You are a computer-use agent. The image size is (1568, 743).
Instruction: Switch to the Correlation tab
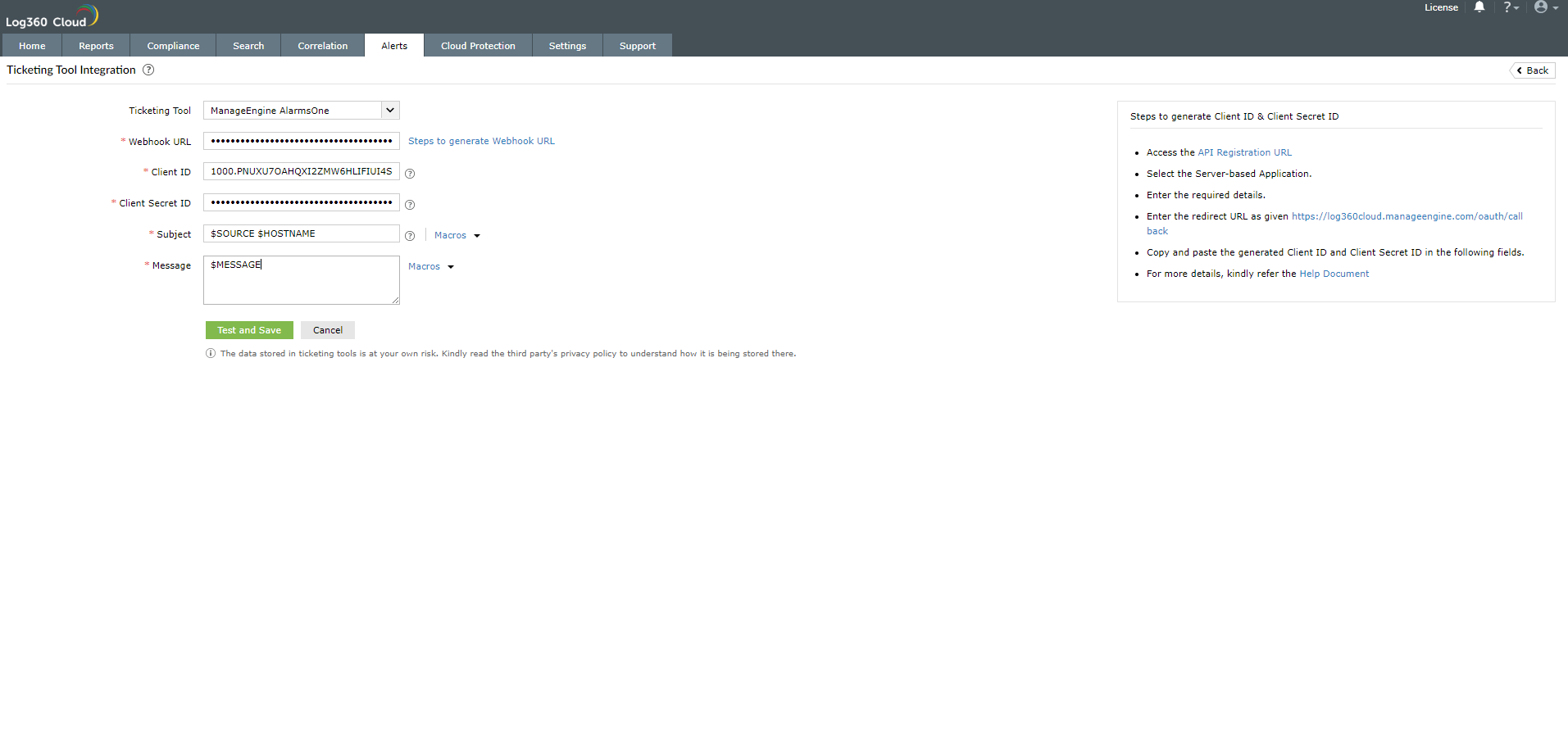coord(323,46)
